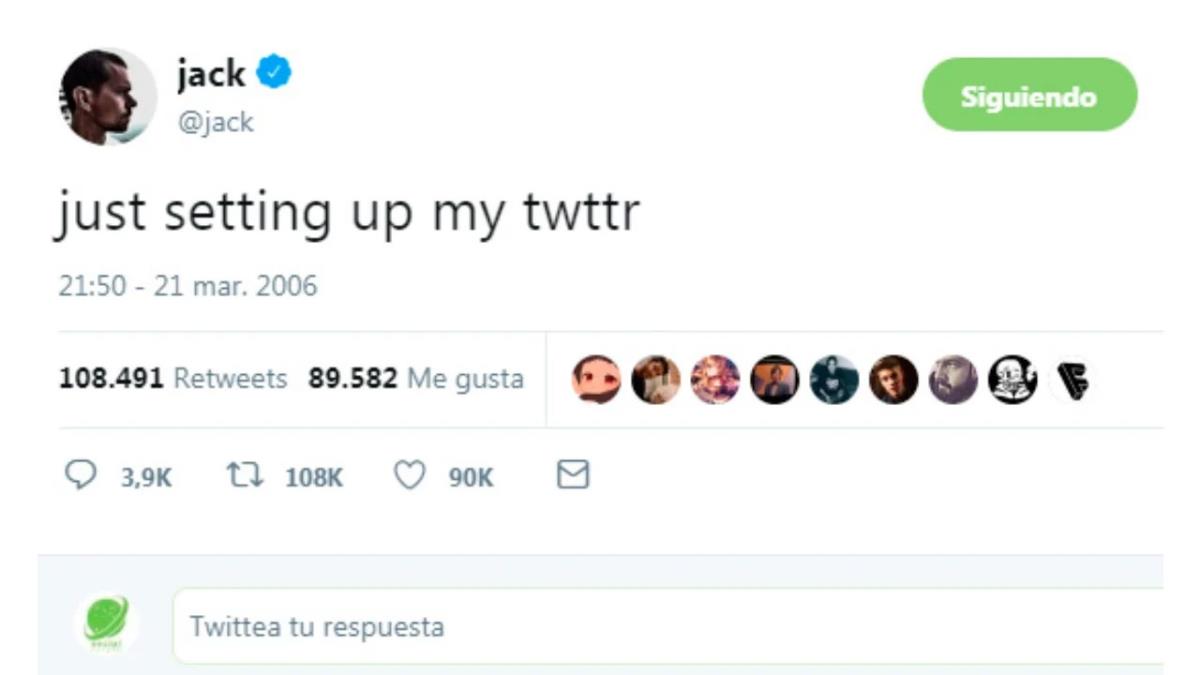
Task: Open the @jack handle link
Action: click(216, 122)
